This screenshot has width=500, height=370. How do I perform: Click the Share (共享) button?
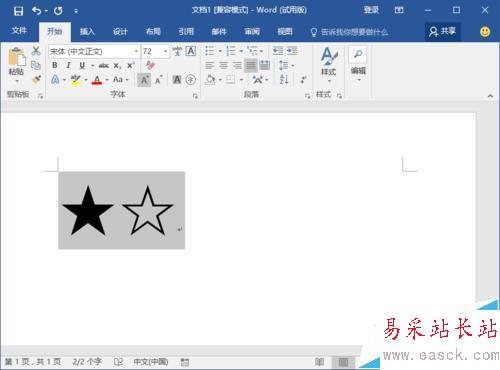443,32
